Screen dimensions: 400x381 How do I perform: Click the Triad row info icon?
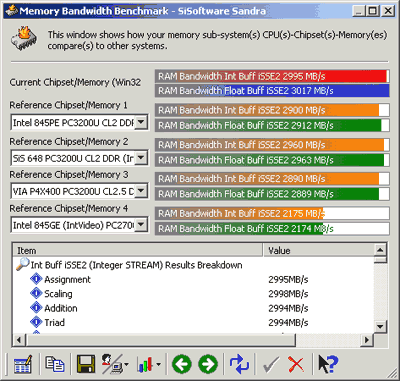36,322
